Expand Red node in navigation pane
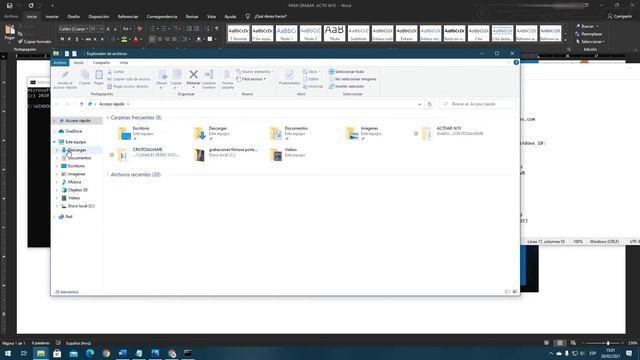Viewport: 640px width, 360px height. pos(54,217)
